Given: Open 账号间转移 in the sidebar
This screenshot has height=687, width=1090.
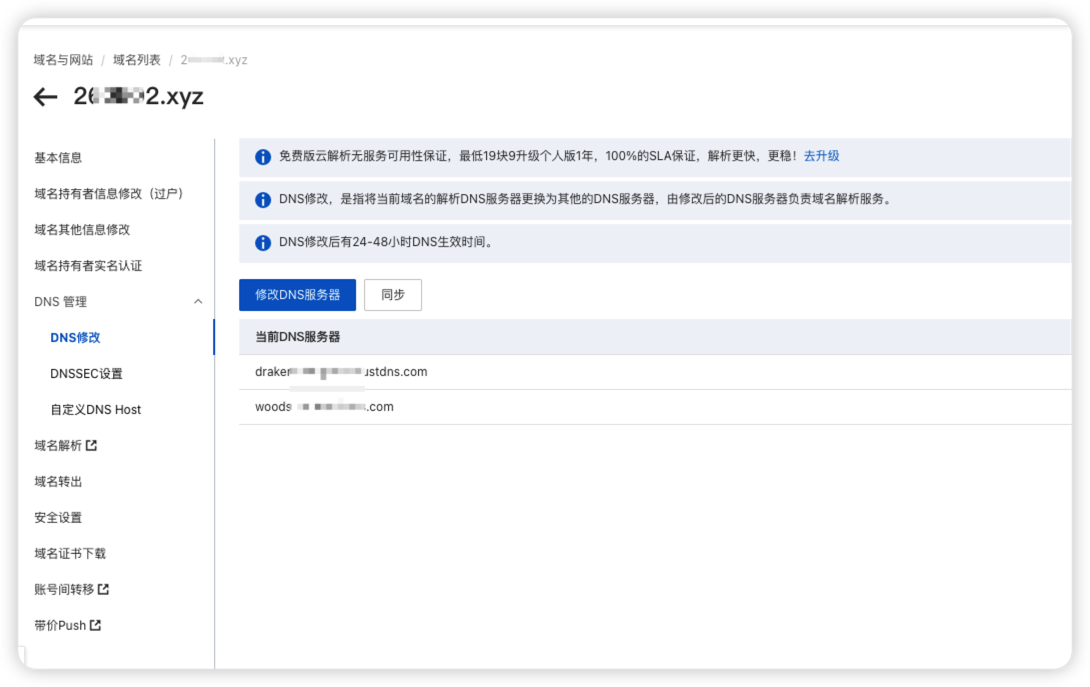Looking at the screenshot, I should tap(64, 590).
